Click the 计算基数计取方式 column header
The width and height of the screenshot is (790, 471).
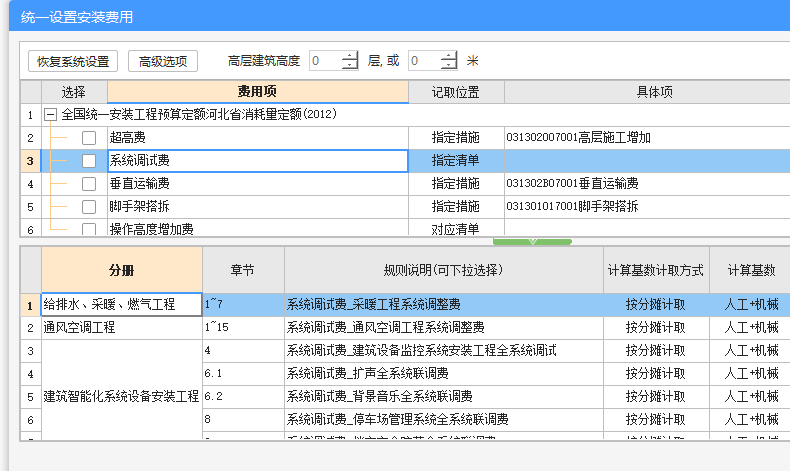click(656, 271)
